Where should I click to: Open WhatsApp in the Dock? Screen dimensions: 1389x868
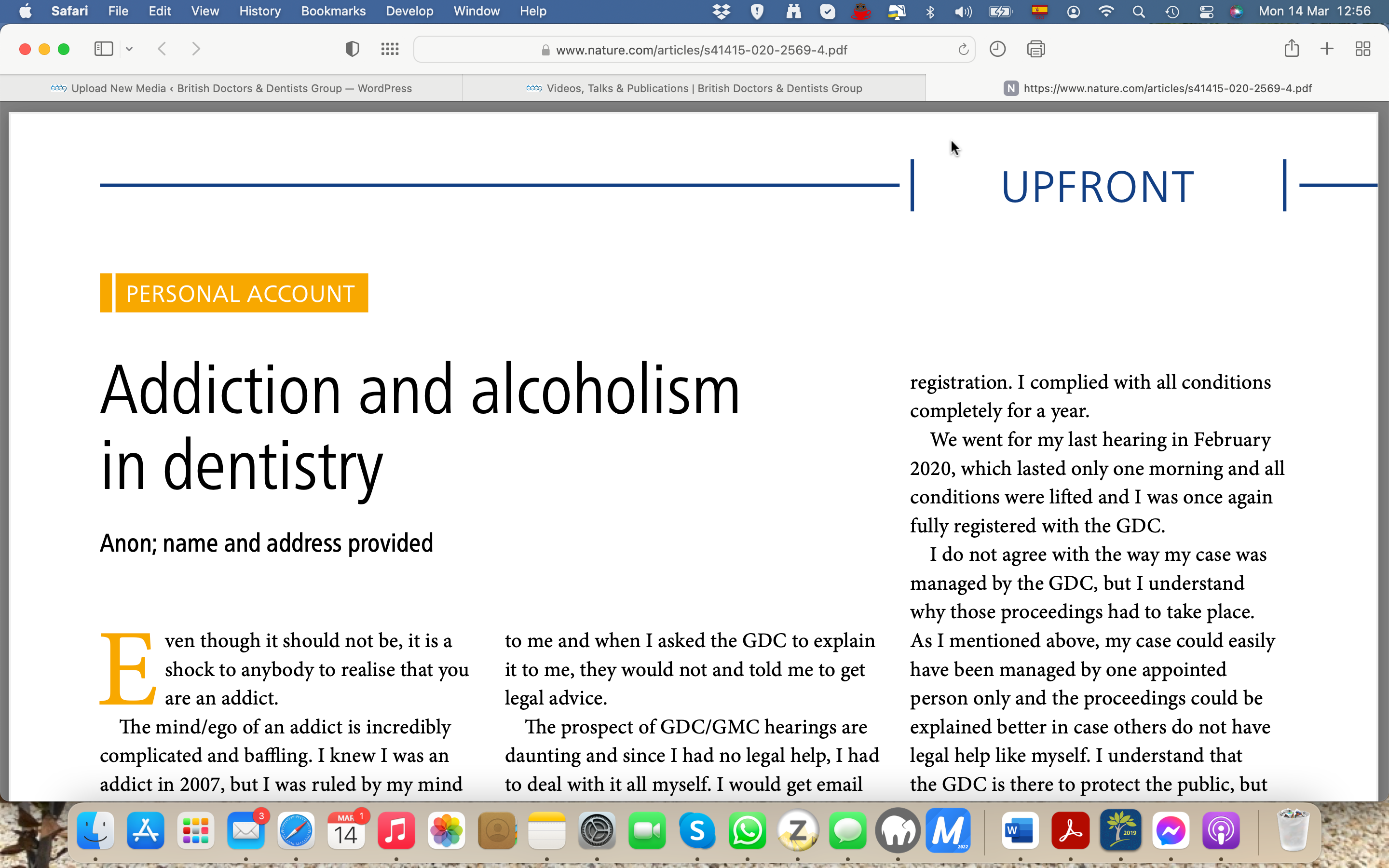coord(747,830)
